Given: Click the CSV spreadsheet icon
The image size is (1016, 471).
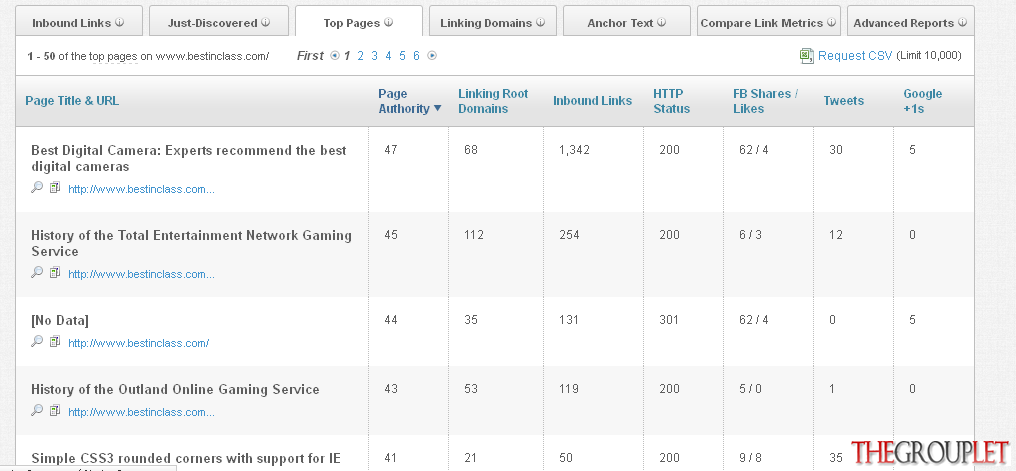Looking at the screenshot, I should coord(806,56).
